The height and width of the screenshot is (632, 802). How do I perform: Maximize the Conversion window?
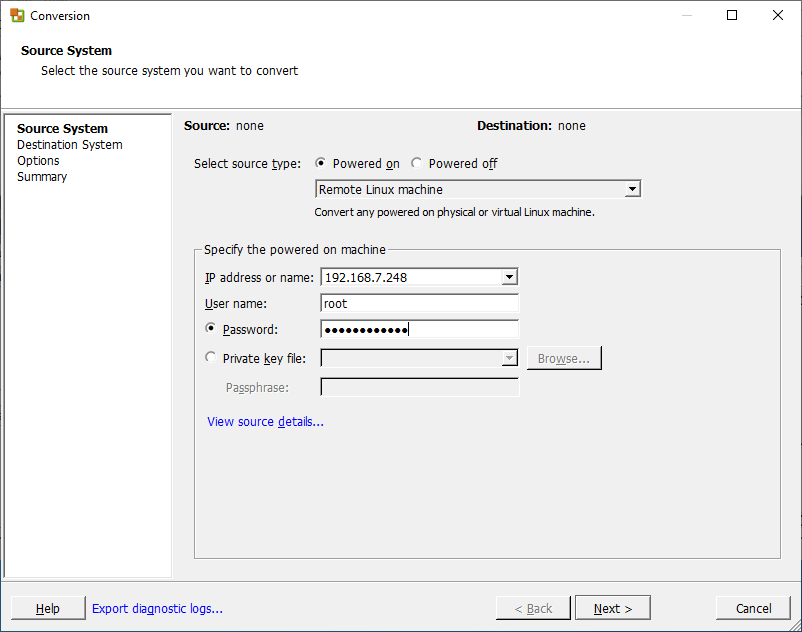coord(732,15)
